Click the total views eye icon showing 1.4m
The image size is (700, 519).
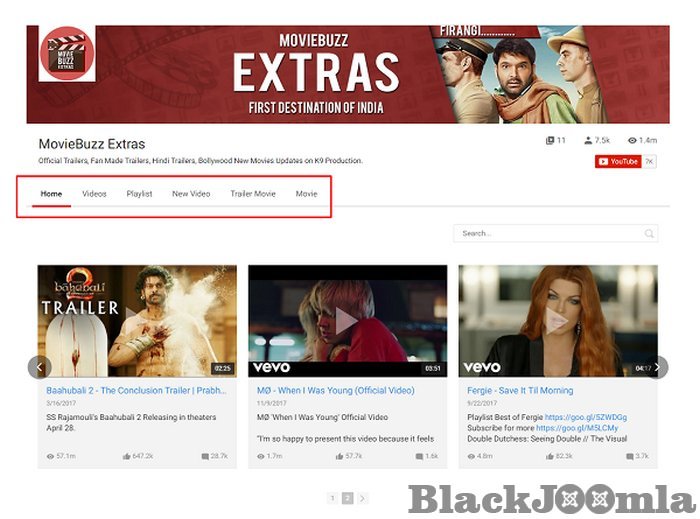click(x=631, y=141)
